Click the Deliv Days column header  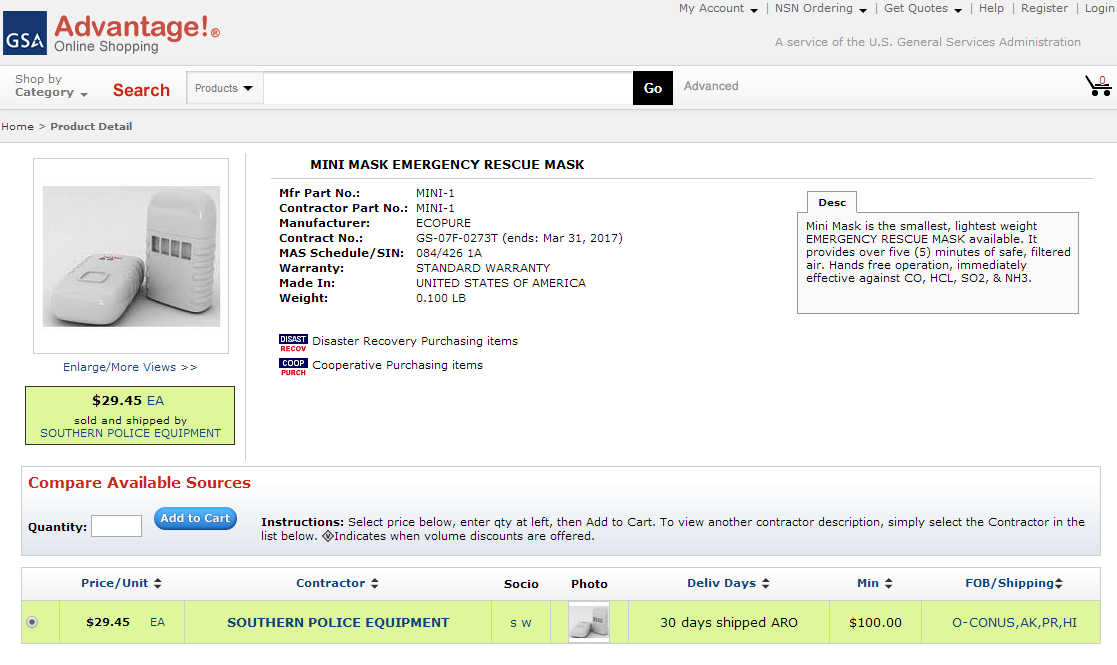click(x=722, y=583)
